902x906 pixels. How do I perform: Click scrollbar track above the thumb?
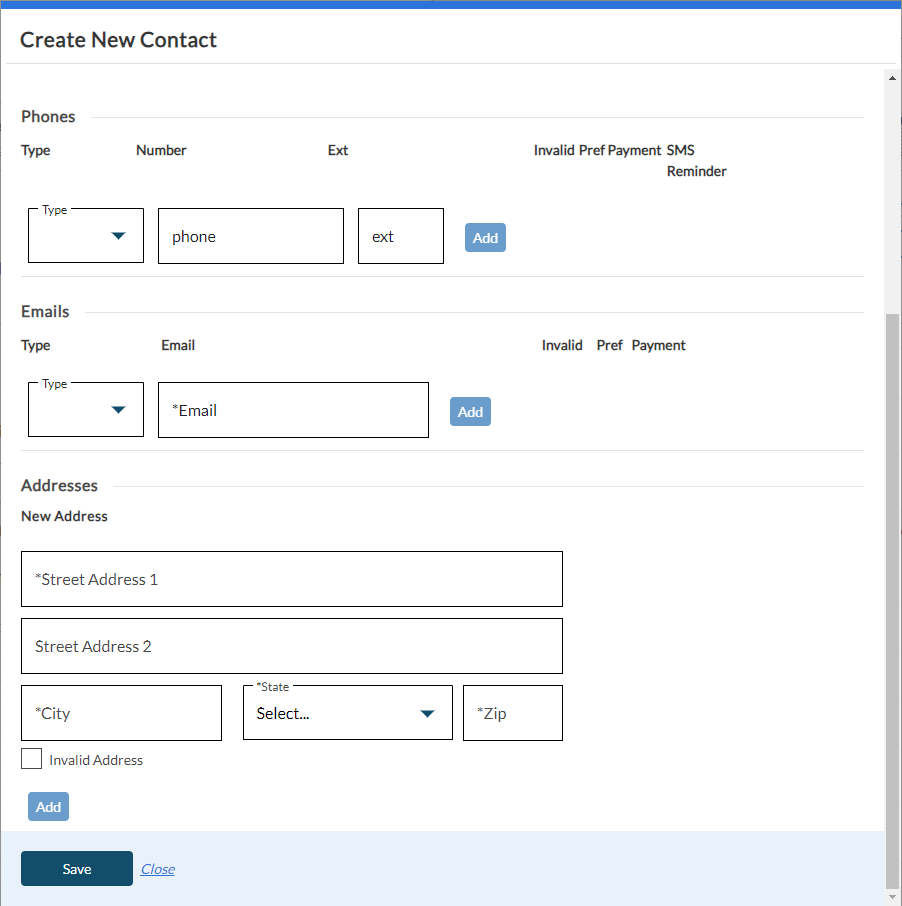[x=893, y=200]
